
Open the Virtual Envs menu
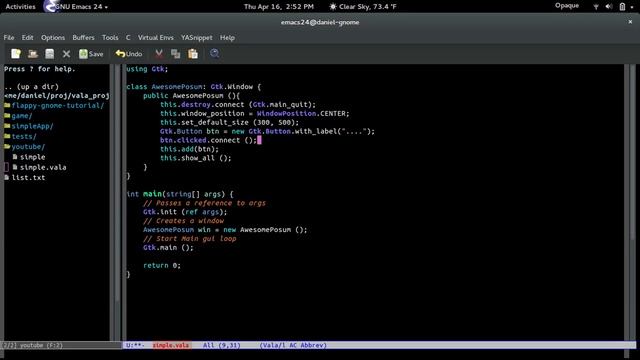[156, 38]
